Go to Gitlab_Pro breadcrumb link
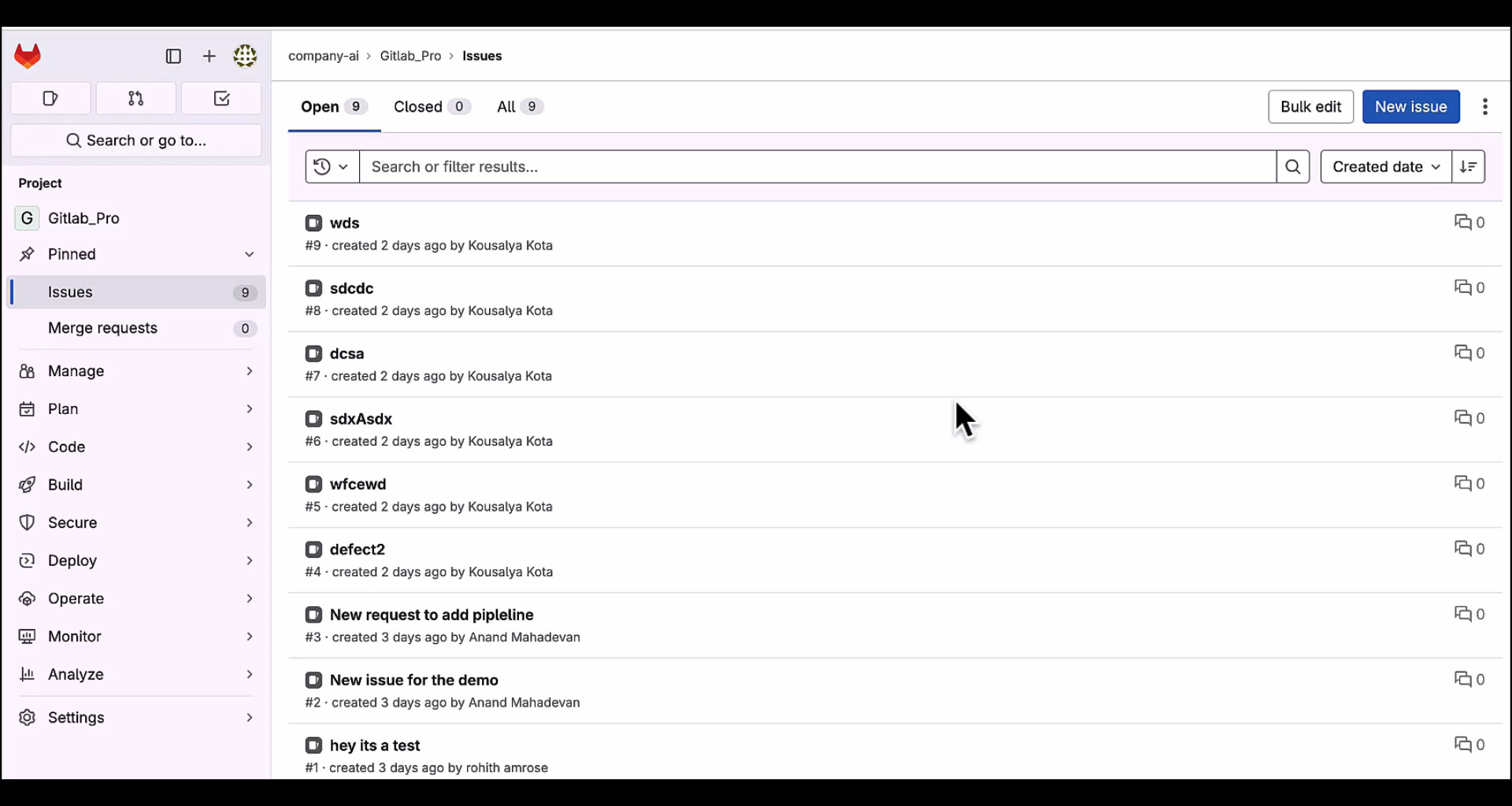The height and width of the screenshot is (806, 1512). tap(410, 56)
